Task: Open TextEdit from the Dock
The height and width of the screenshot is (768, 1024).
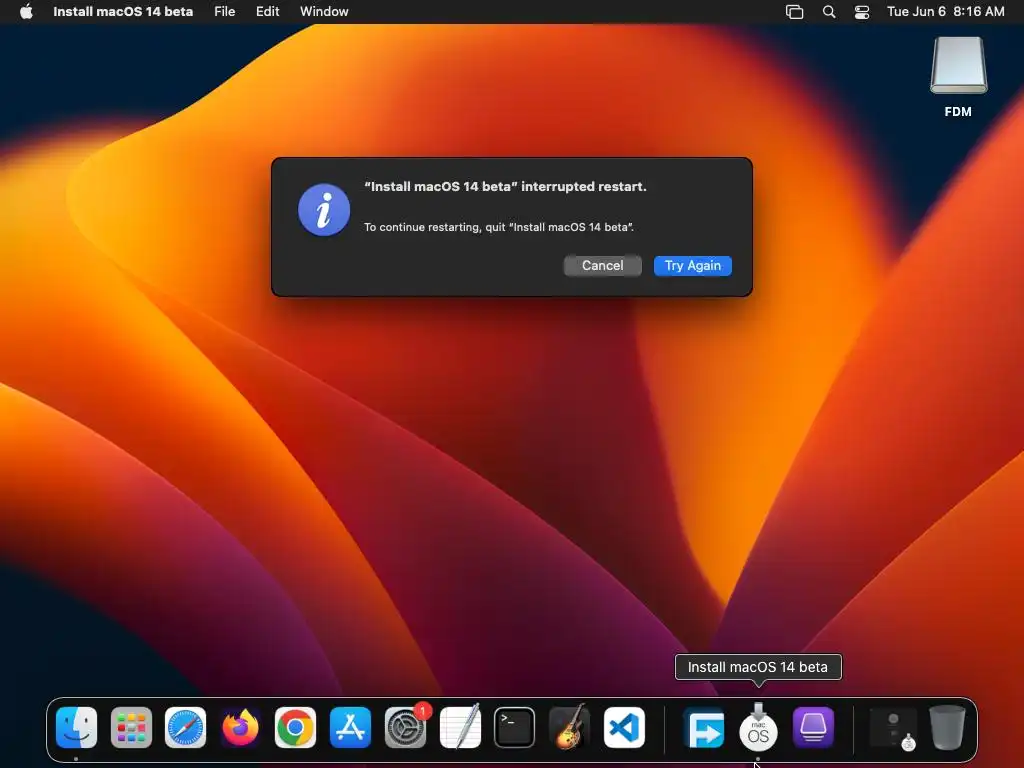Action: tap(460, 726)
